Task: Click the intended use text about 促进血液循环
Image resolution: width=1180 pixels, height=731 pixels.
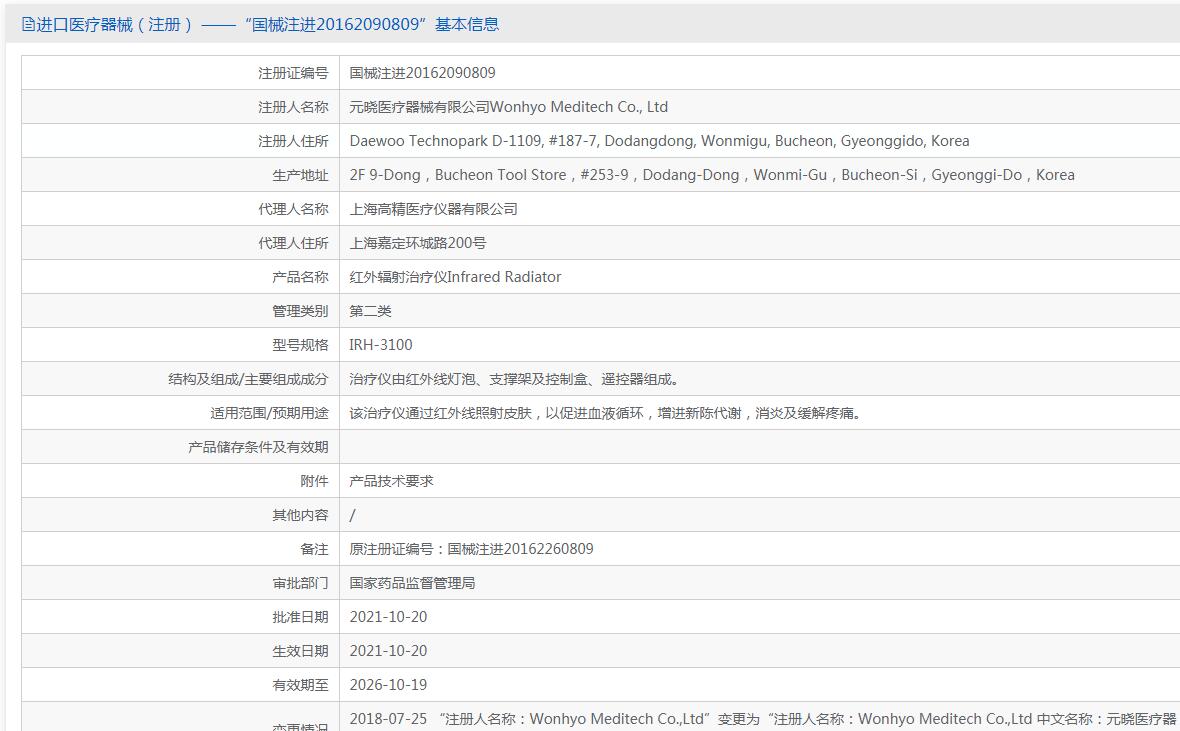Action: (x=605, y=413)
